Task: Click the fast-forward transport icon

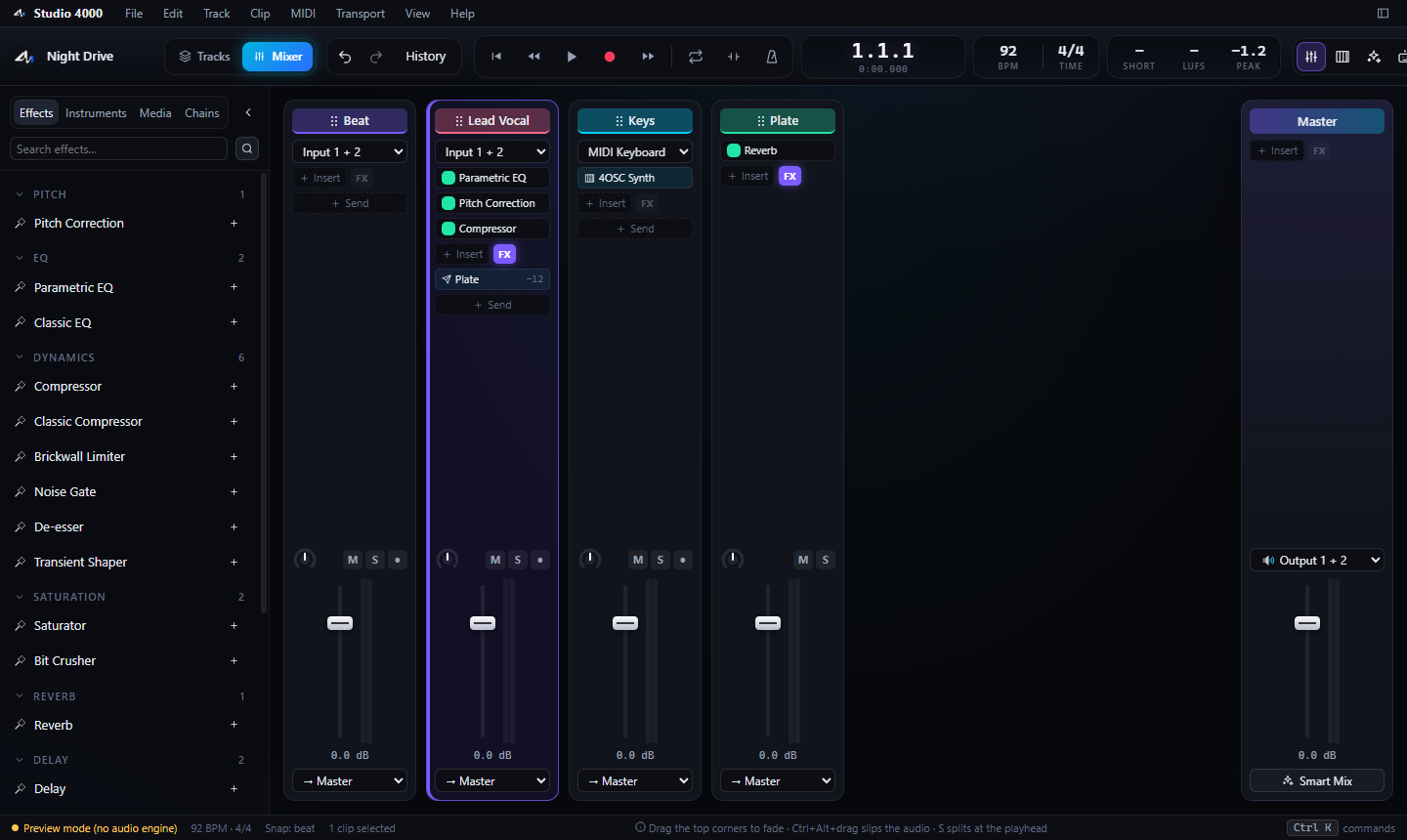Action: 648,57
